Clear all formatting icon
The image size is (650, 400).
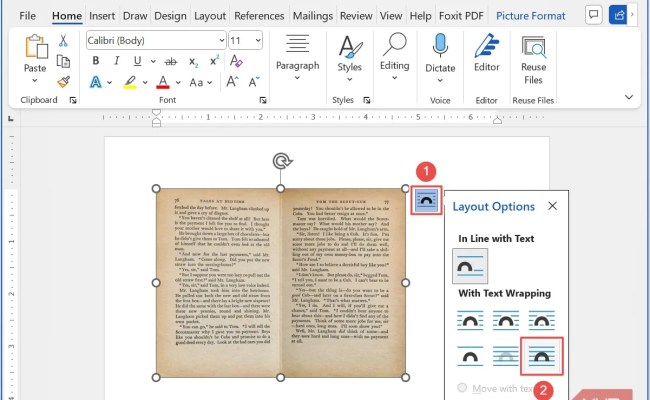pos(236,61)
